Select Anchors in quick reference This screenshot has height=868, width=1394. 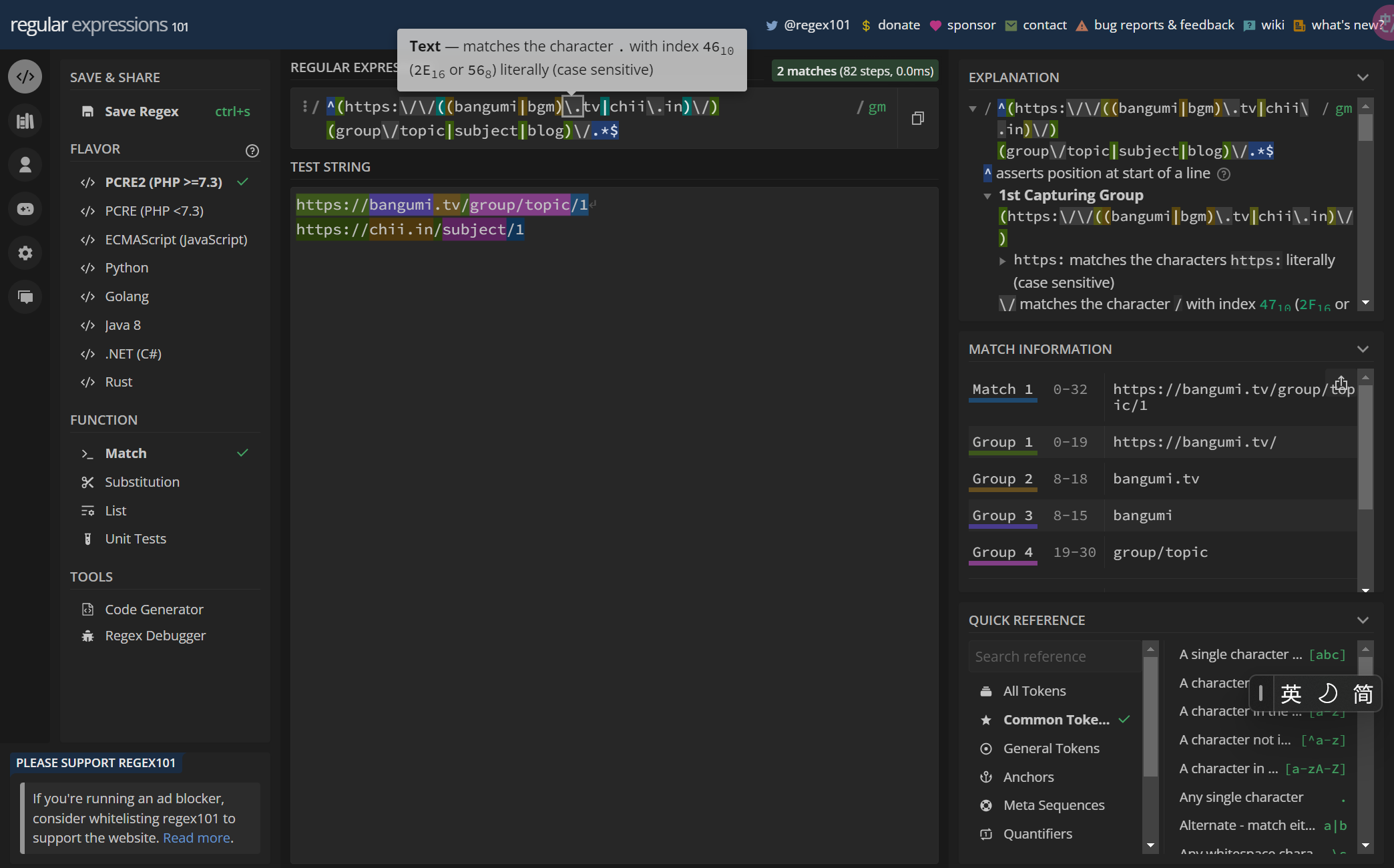pyautogui.click(x=1028, y=777)
